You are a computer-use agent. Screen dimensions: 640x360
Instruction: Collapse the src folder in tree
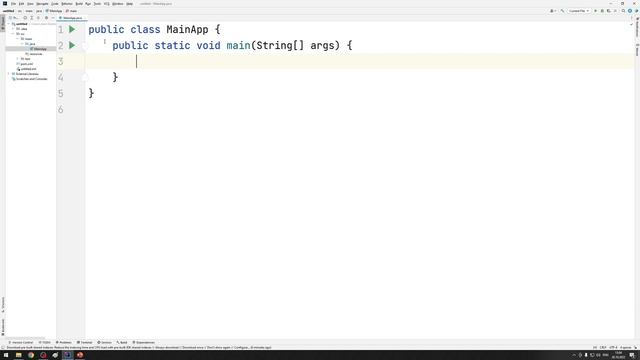click(x=13, y=34)
